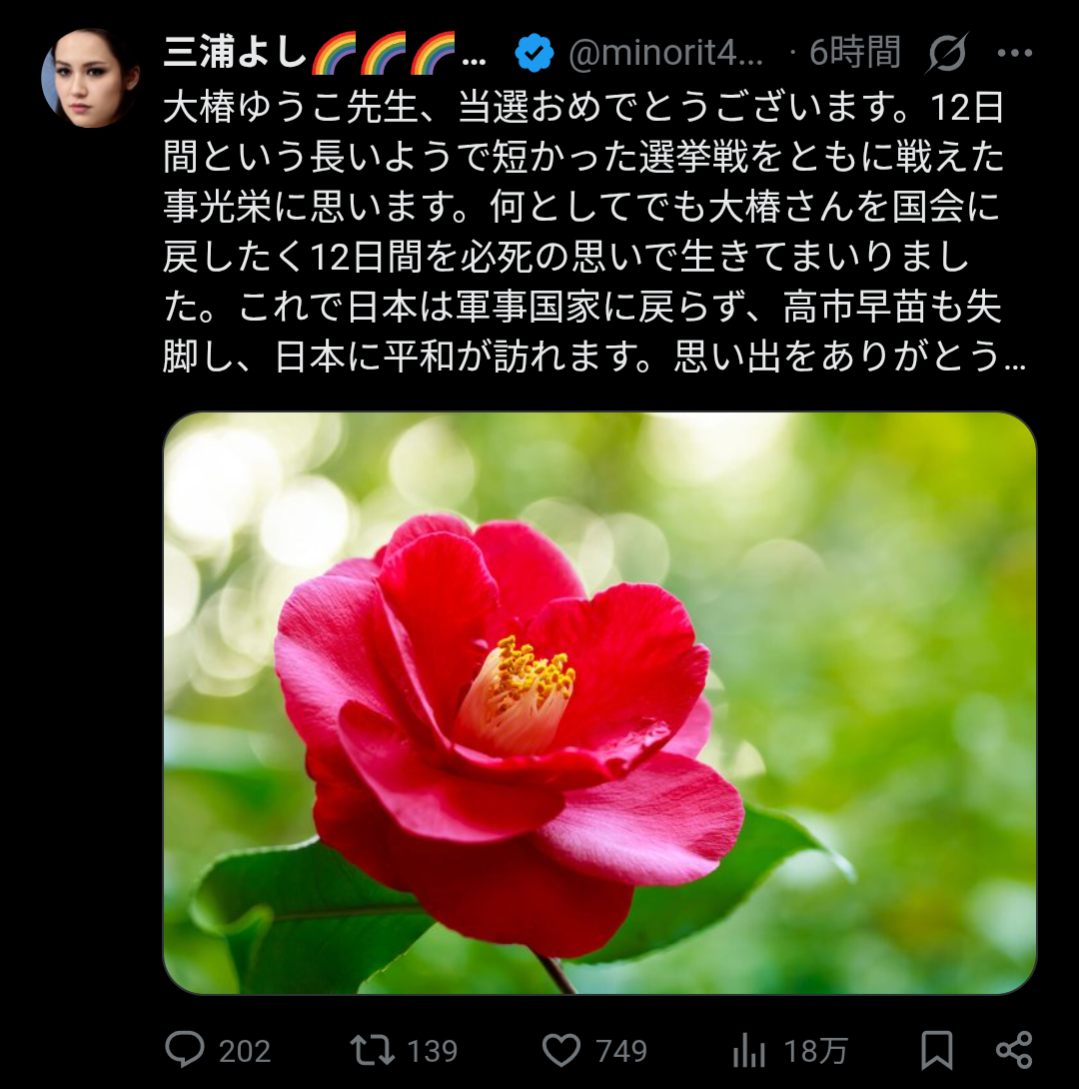Toggle the bookmark icon
The height and width of the screenshot is (1089, 1079).
click(x=936, y=1050)
